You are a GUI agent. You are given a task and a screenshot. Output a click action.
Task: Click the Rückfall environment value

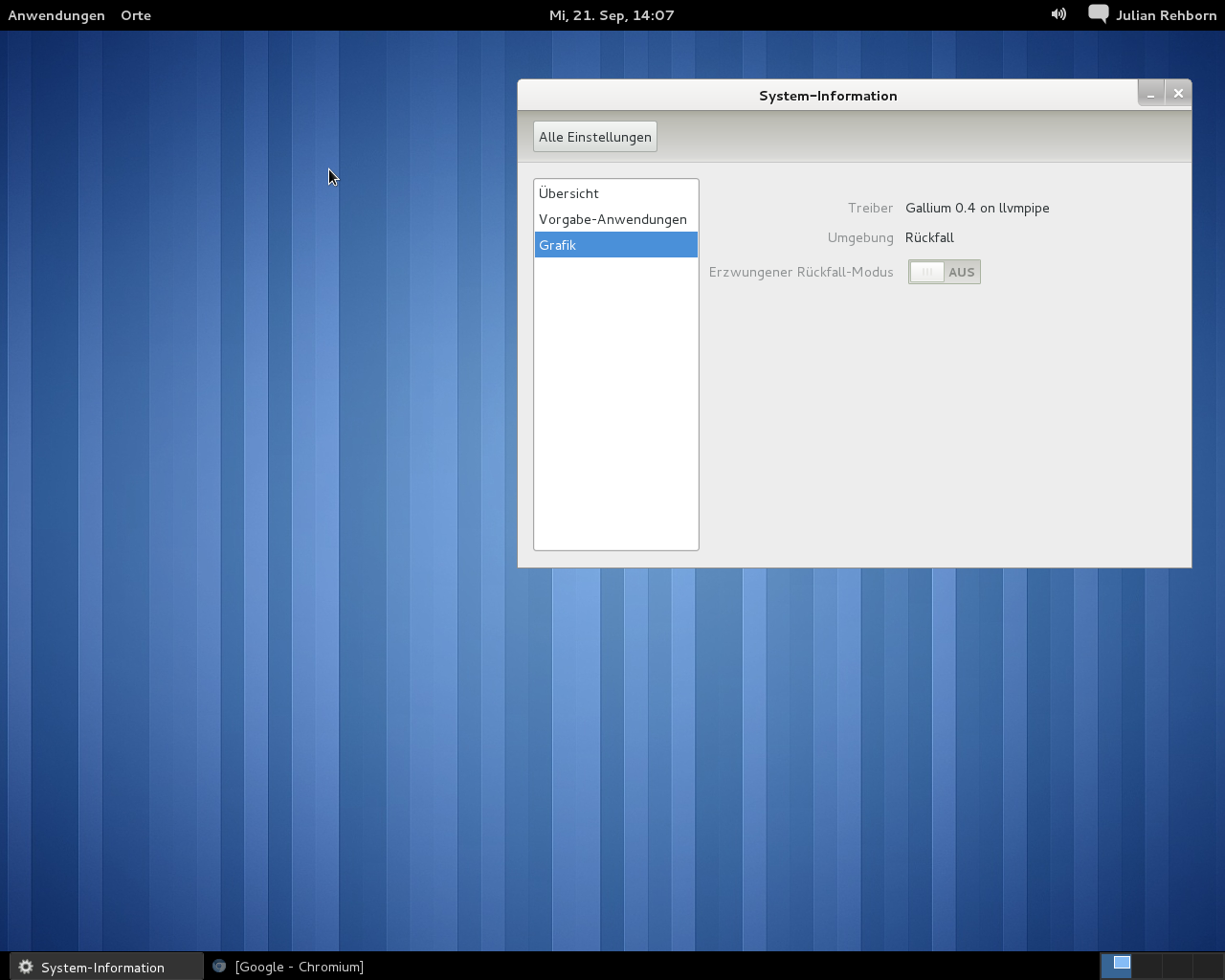click(x=929, y=237)
